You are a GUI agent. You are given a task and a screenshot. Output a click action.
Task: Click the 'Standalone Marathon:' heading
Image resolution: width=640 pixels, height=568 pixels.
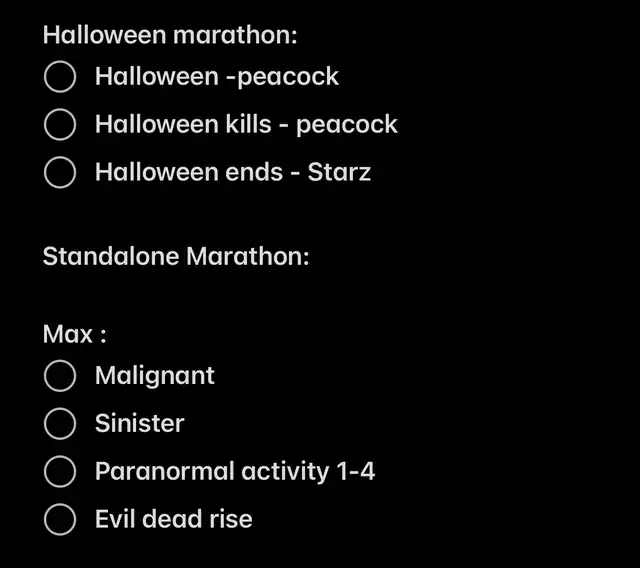tap(176, 256)
